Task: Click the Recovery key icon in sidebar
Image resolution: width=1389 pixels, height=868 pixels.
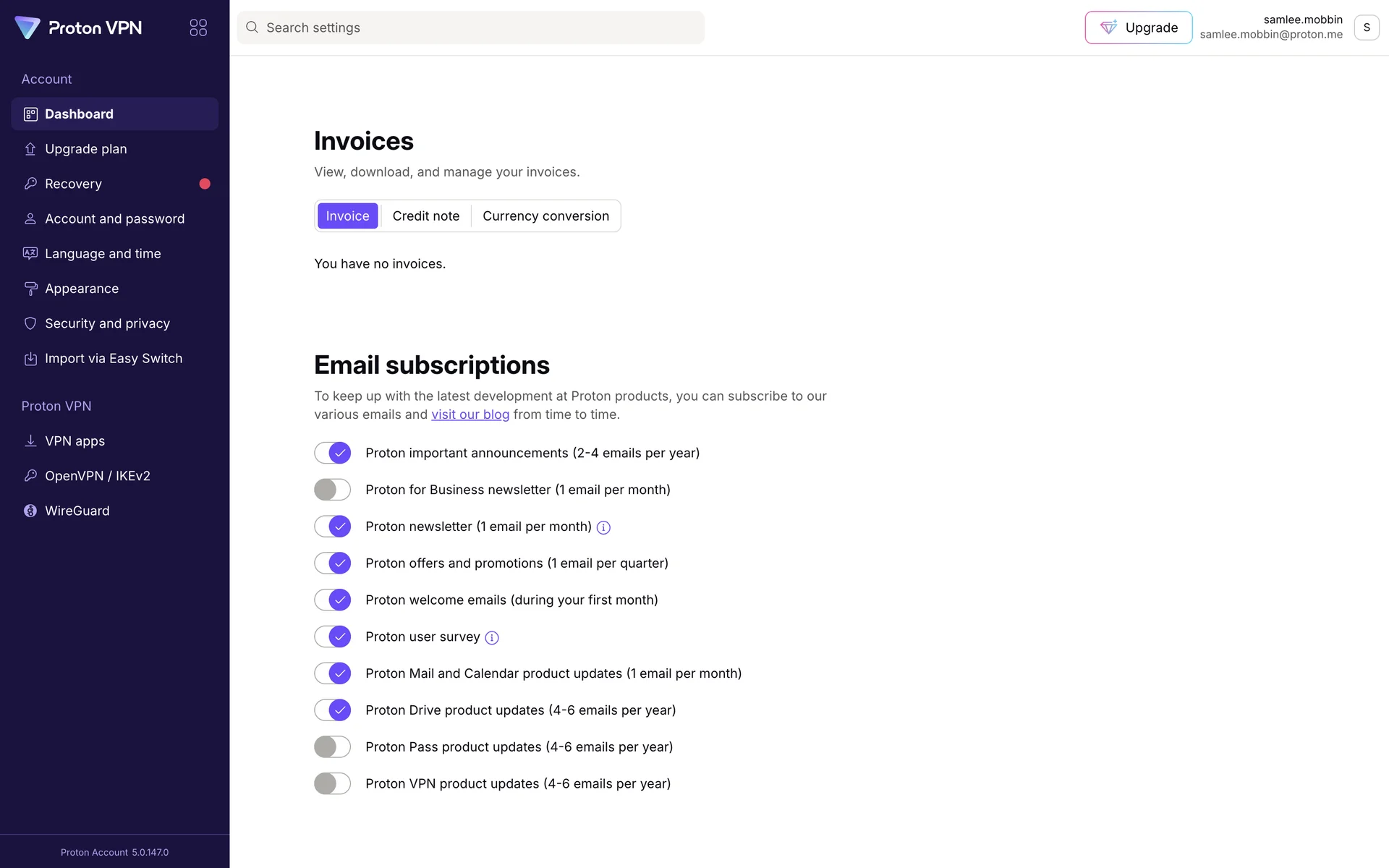Action: 30,184
